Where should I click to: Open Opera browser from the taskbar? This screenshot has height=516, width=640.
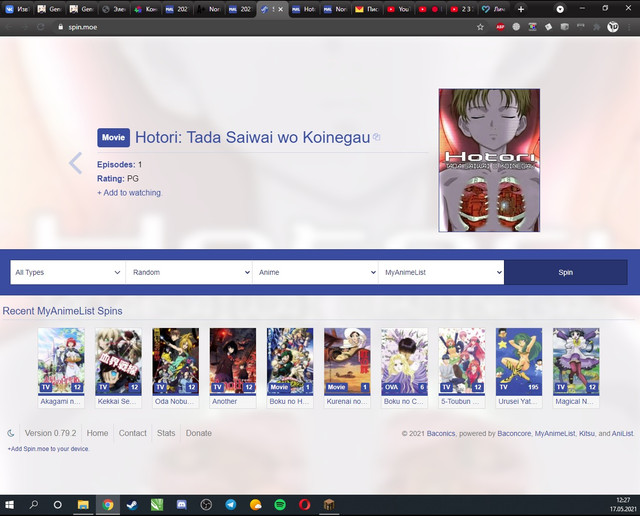(304, 504)
